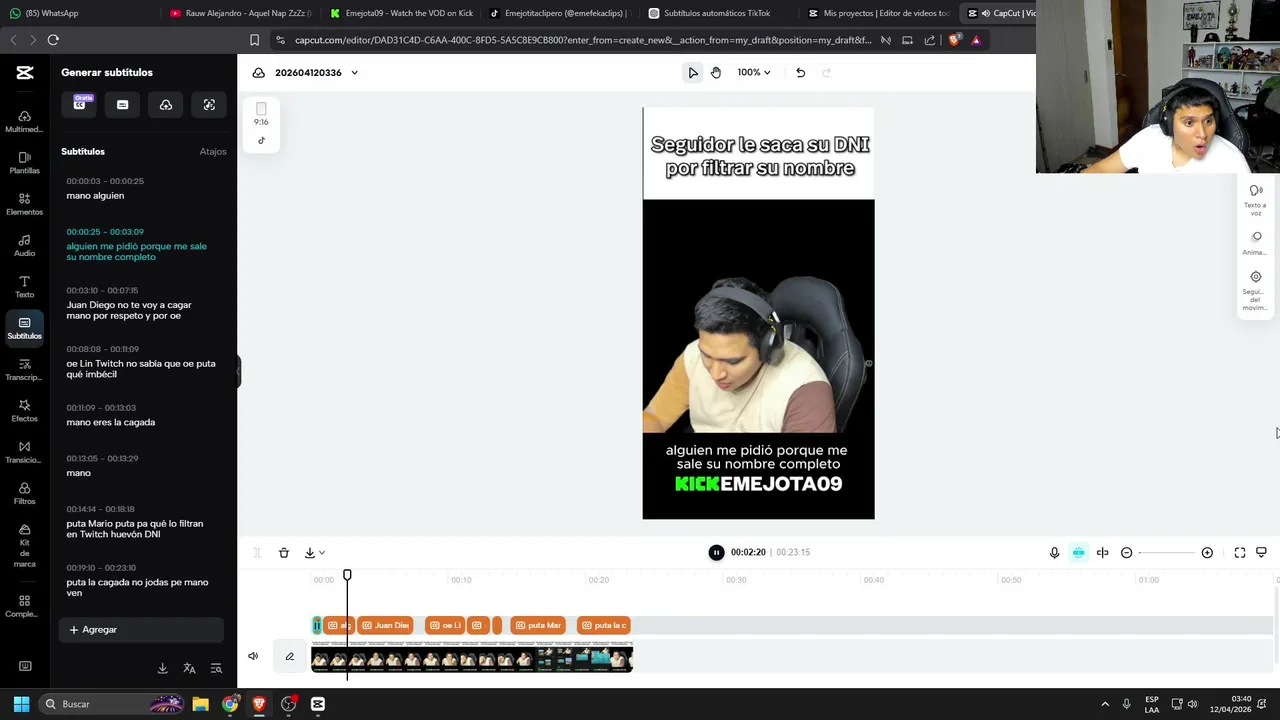The image size is (1280, 720).
Task: Zoom in the timeline with plus icon
Action: (x=1207, y=552)
